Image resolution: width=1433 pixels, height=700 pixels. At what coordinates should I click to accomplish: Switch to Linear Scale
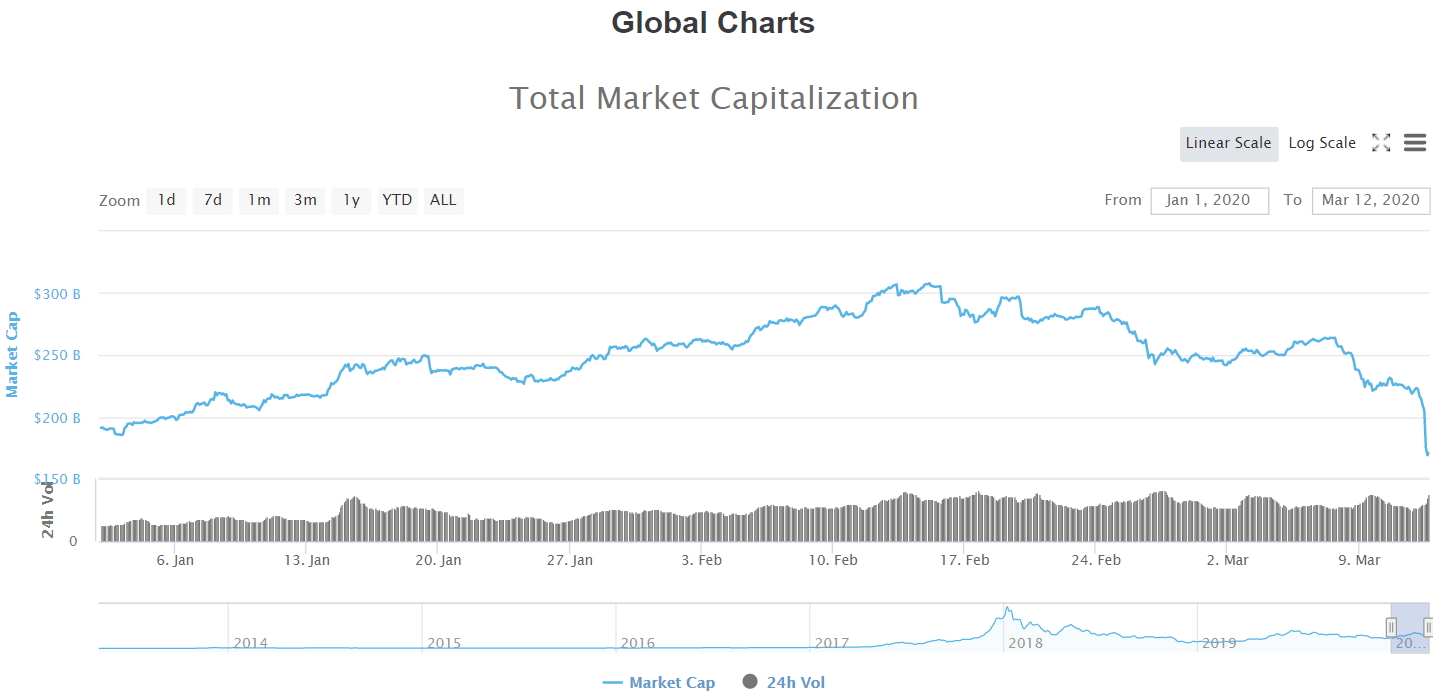(1228, 143)
